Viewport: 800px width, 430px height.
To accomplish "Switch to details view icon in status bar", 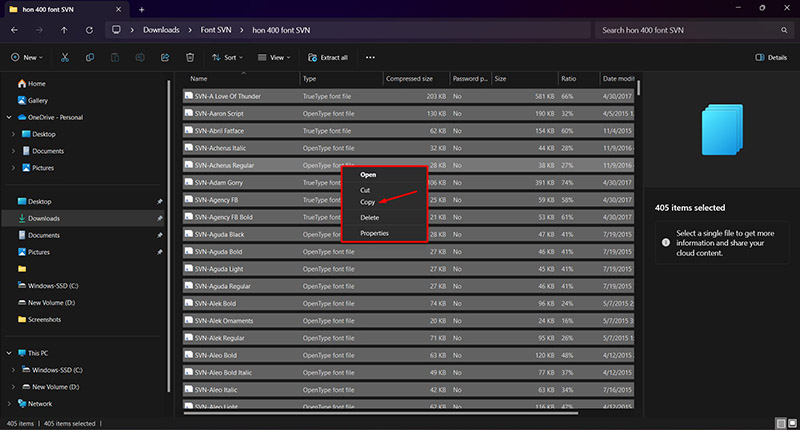I will pyautogui.click(x=781, y=423).
